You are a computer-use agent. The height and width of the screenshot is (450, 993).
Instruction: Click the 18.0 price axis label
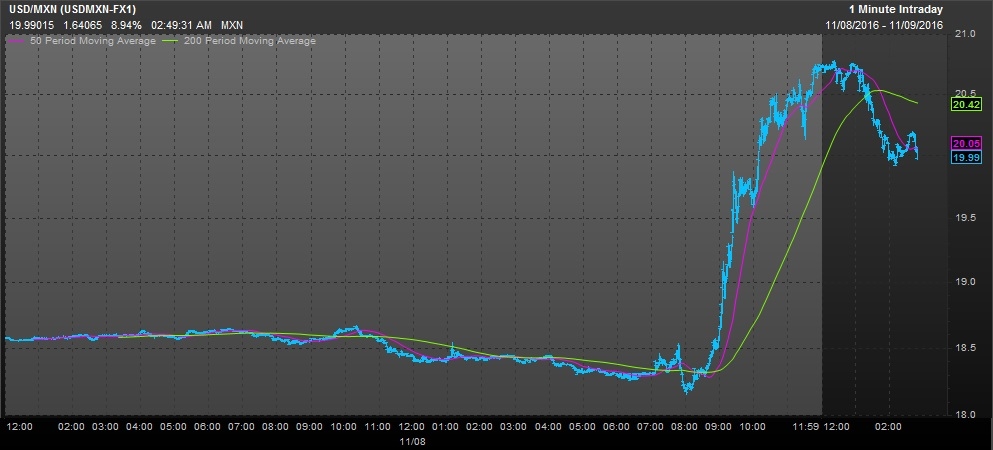(964, 414)
